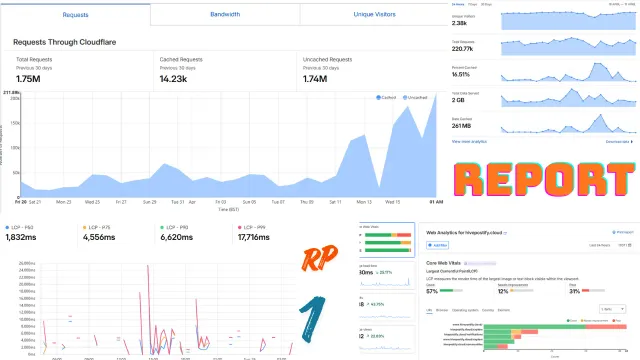
Task: Click the Requests Through Cloudflare heading
Action: (64, 42)
